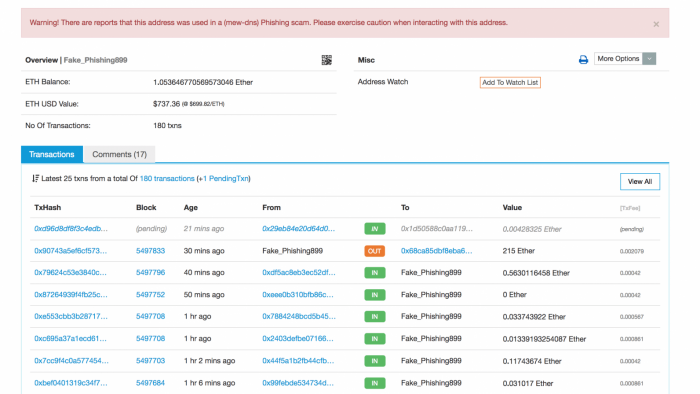Open transaction hash 0xc695a37a1ecd61
The height and width of the screenshot is (394, 700).
click(71, 339)
